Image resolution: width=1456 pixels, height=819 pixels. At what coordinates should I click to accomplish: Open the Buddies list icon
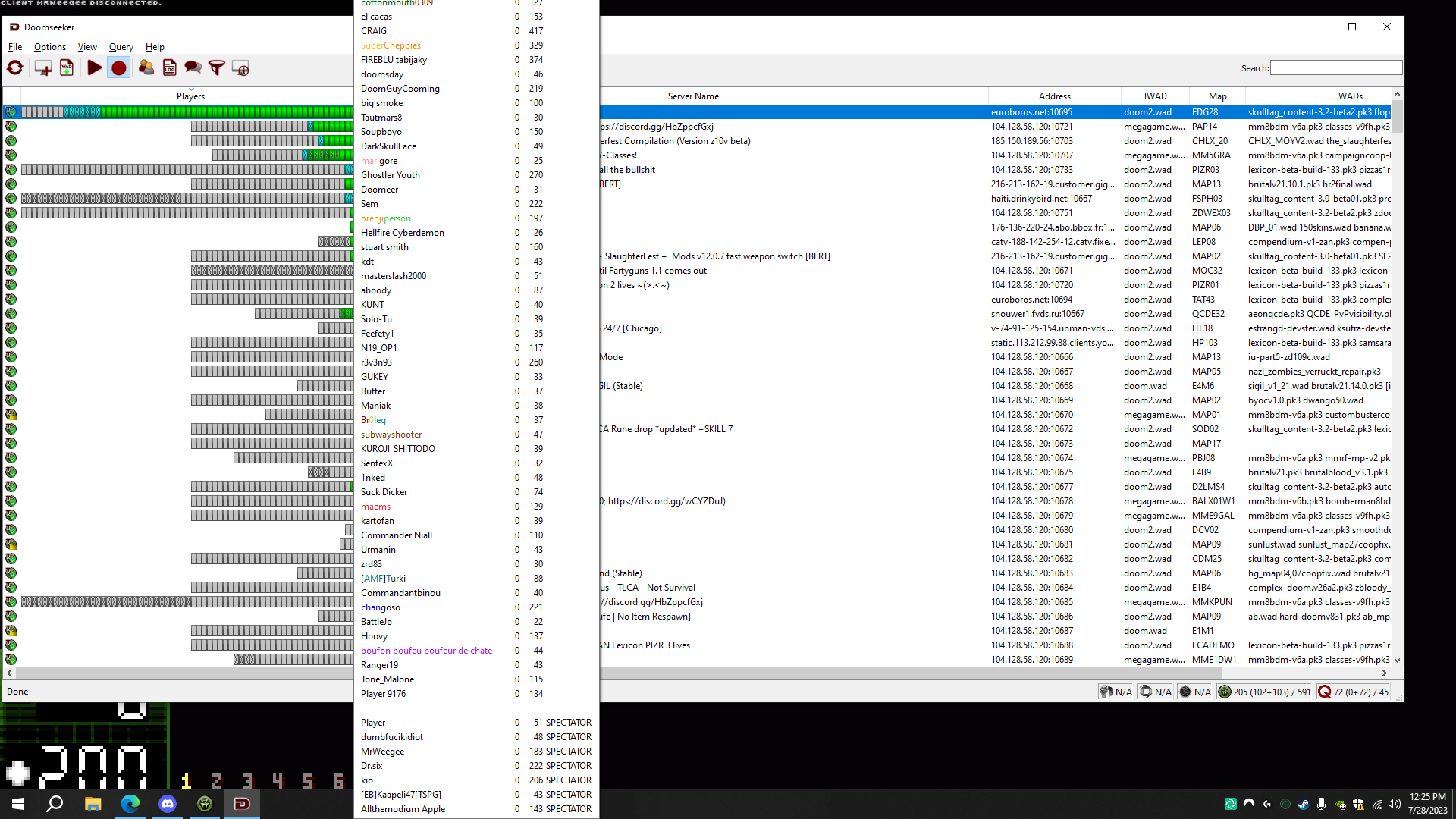pos(146,68)
